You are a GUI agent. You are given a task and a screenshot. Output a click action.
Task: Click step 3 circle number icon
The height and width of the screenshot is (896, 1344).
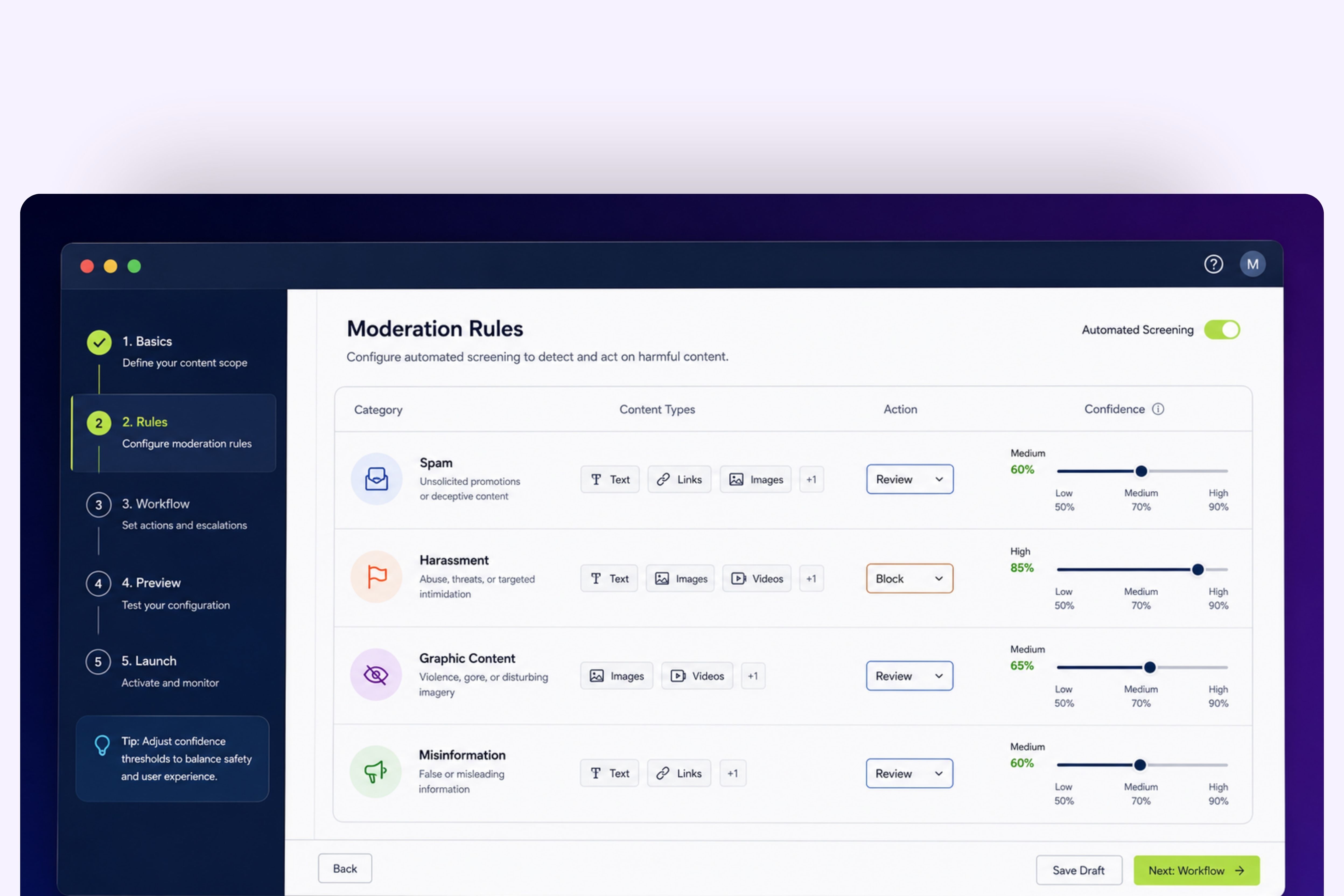[98, 505]
